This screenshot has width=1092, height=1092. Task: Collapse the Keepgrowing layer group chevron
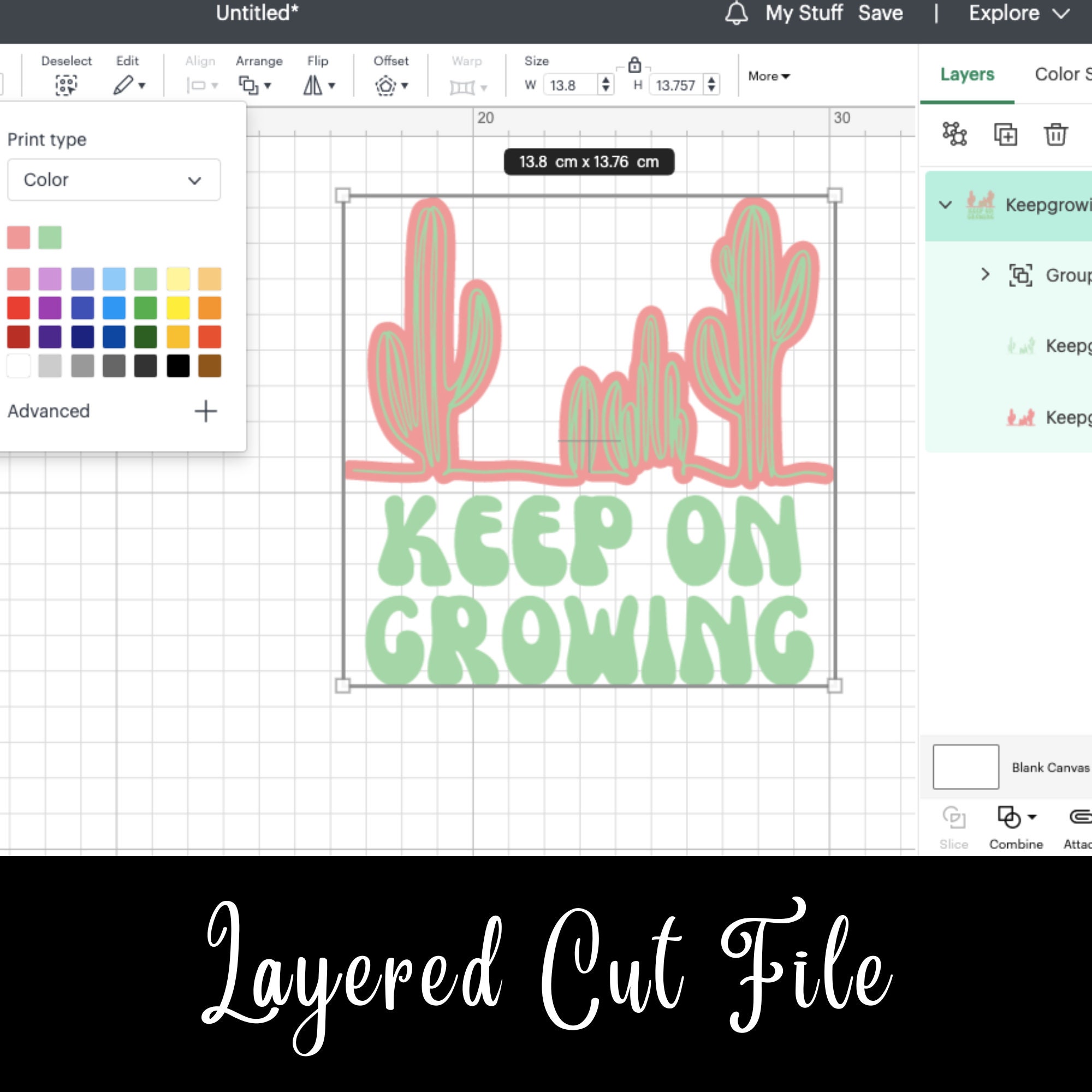coord(945,205)
